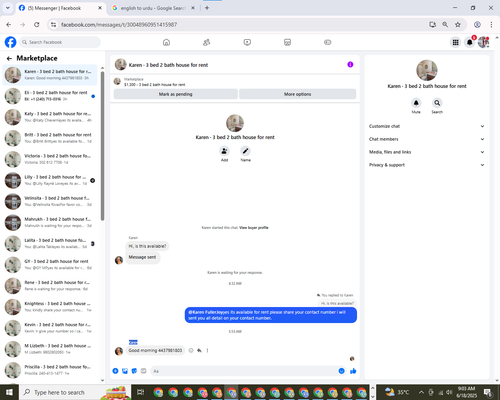This screenshot has height=400, width=500.
Task: Open the Gaming icon in top navigation
Action: 328,42
